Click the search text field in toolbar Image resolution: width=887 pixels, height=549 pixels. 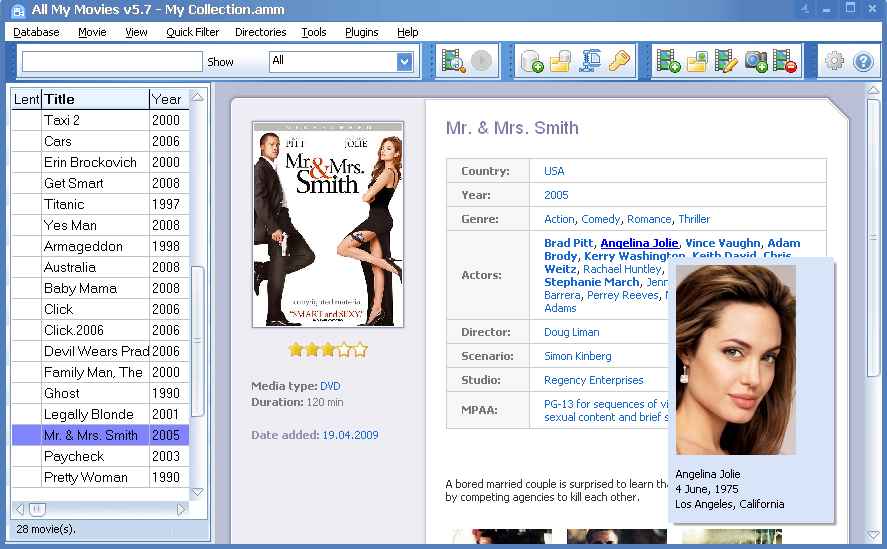coord(112,61)
